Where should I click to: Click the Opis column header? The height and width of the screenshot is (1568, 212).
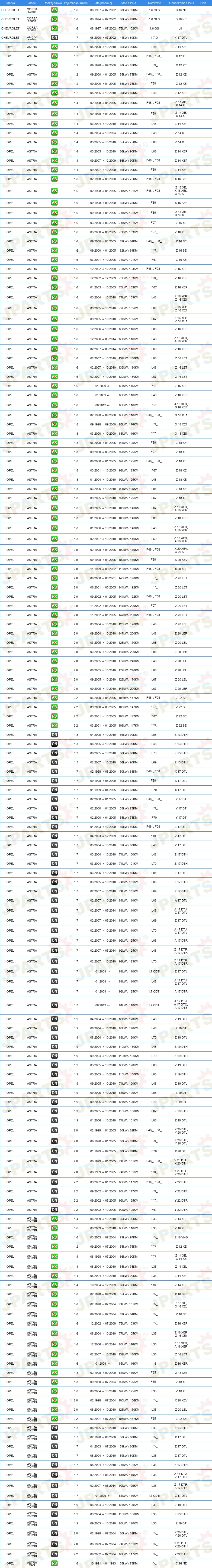point(204,3)
